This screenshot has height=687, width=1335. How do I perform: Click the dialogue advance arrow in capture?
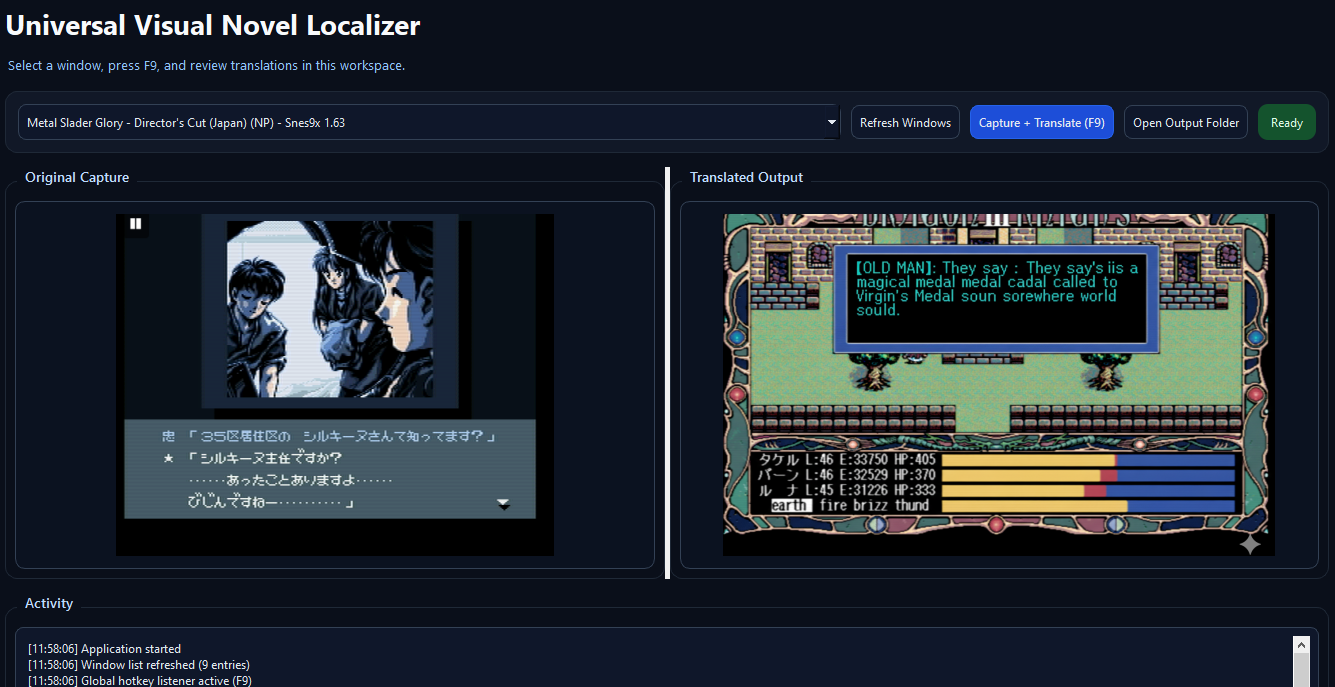click(x=504, y=504)
